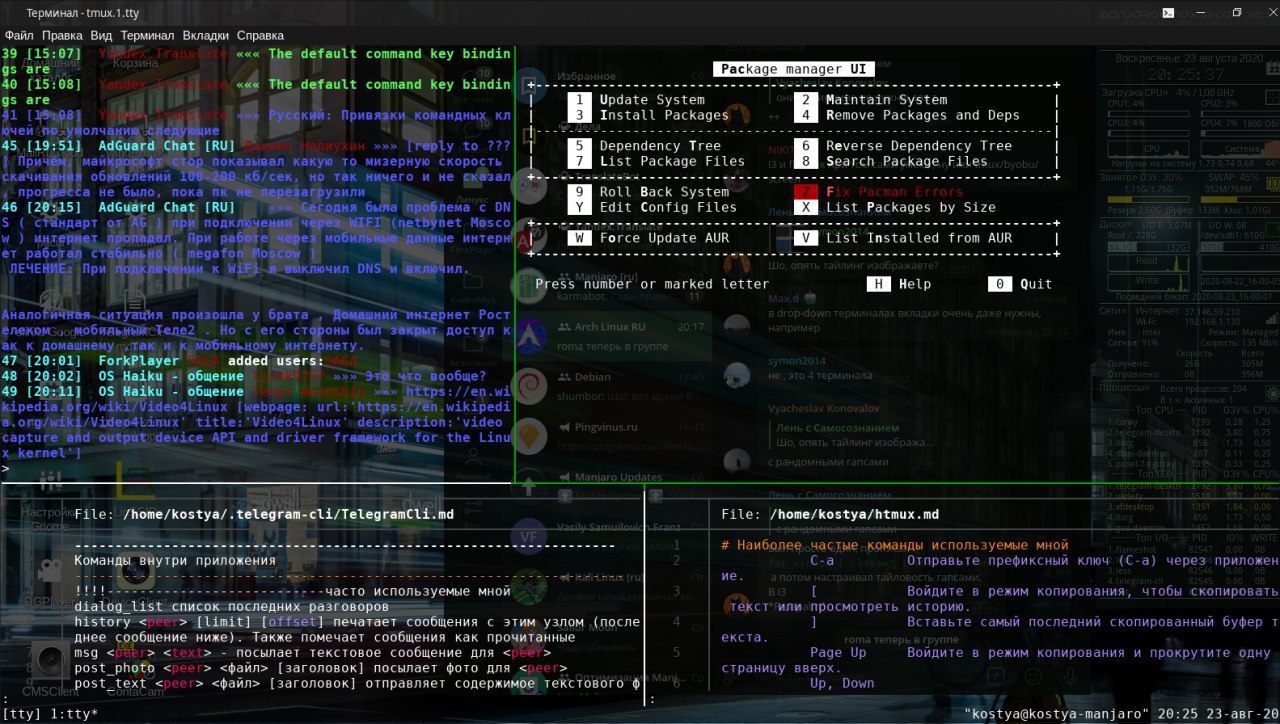Select option 8 Search Package Files
This screenshot has width=1280, height=724.
click(x=891, y=161)
